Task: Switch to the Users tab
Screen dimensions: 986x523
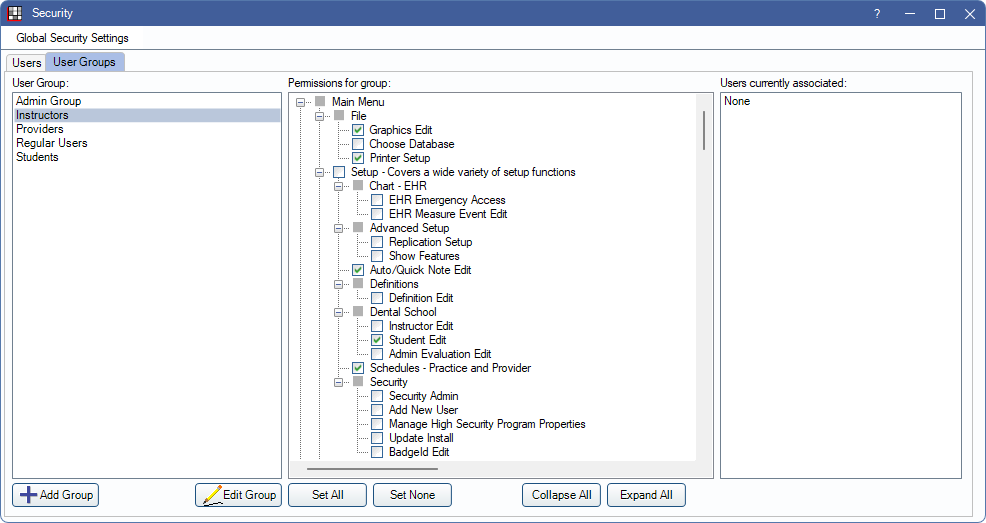Action: 27,62
